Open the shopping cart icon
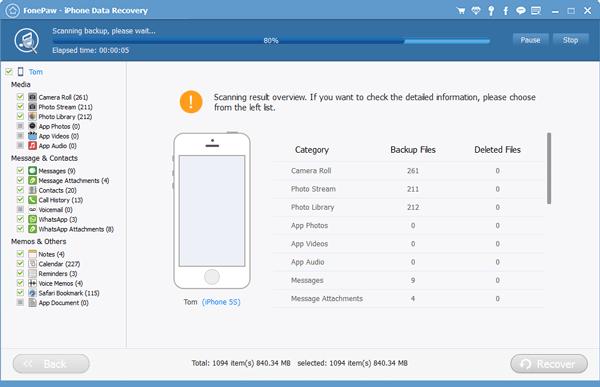The width and height of the screenshot is (600, 387). (461, 11)
